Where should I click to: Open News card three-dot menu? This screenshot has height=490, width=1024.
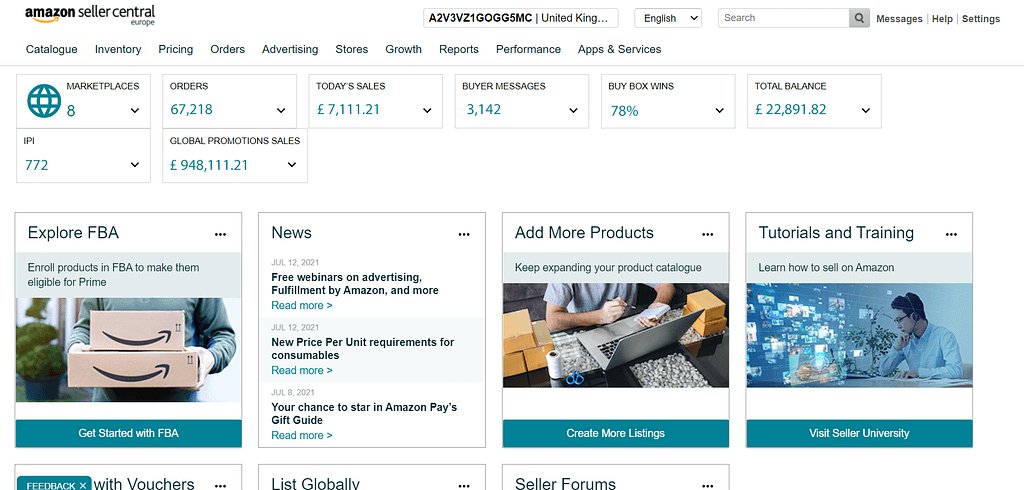pos(464,234)
